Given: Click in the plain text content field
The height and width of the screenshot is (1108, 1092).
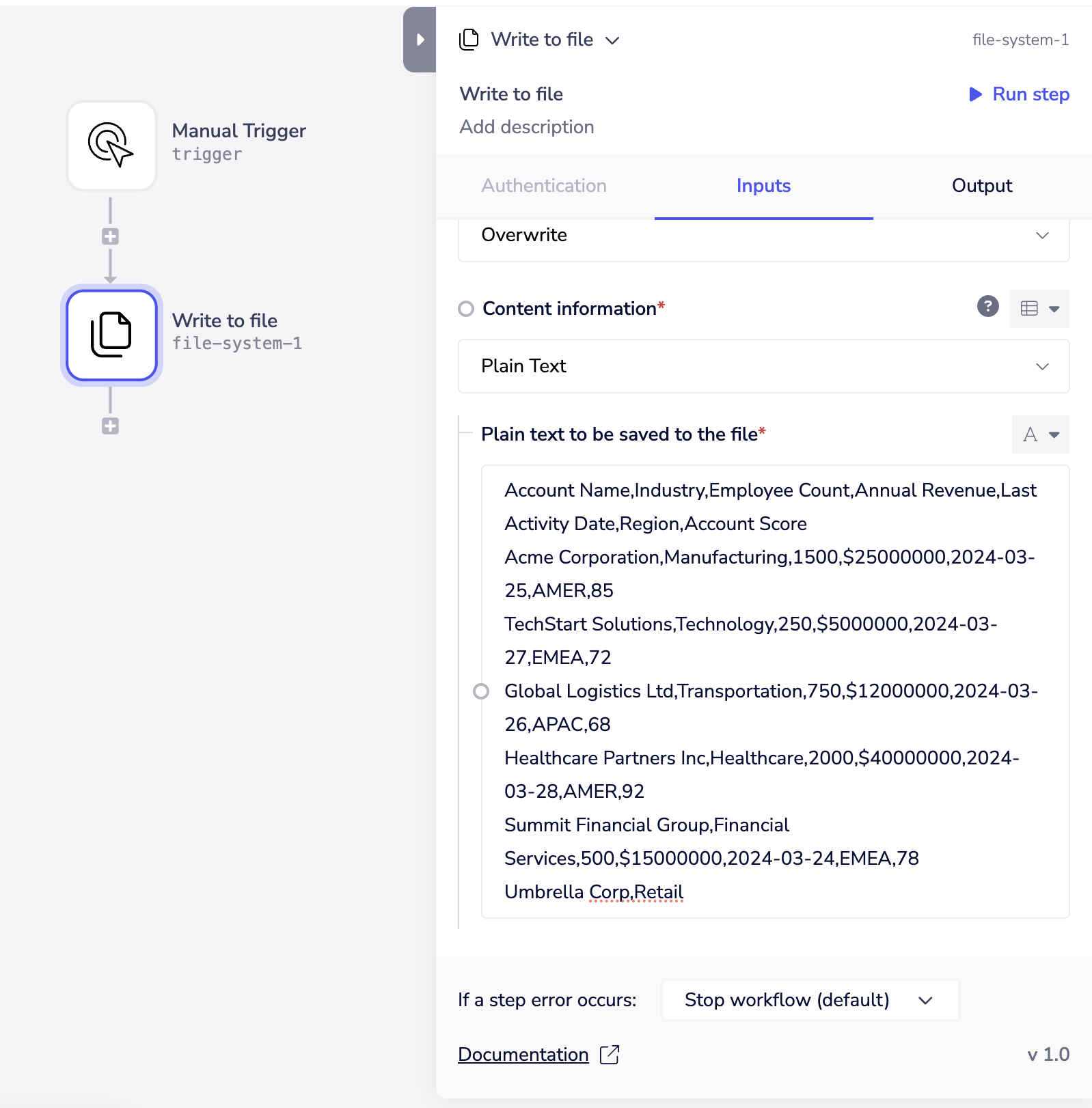Looking at the screenshot, I should point(774,690).
